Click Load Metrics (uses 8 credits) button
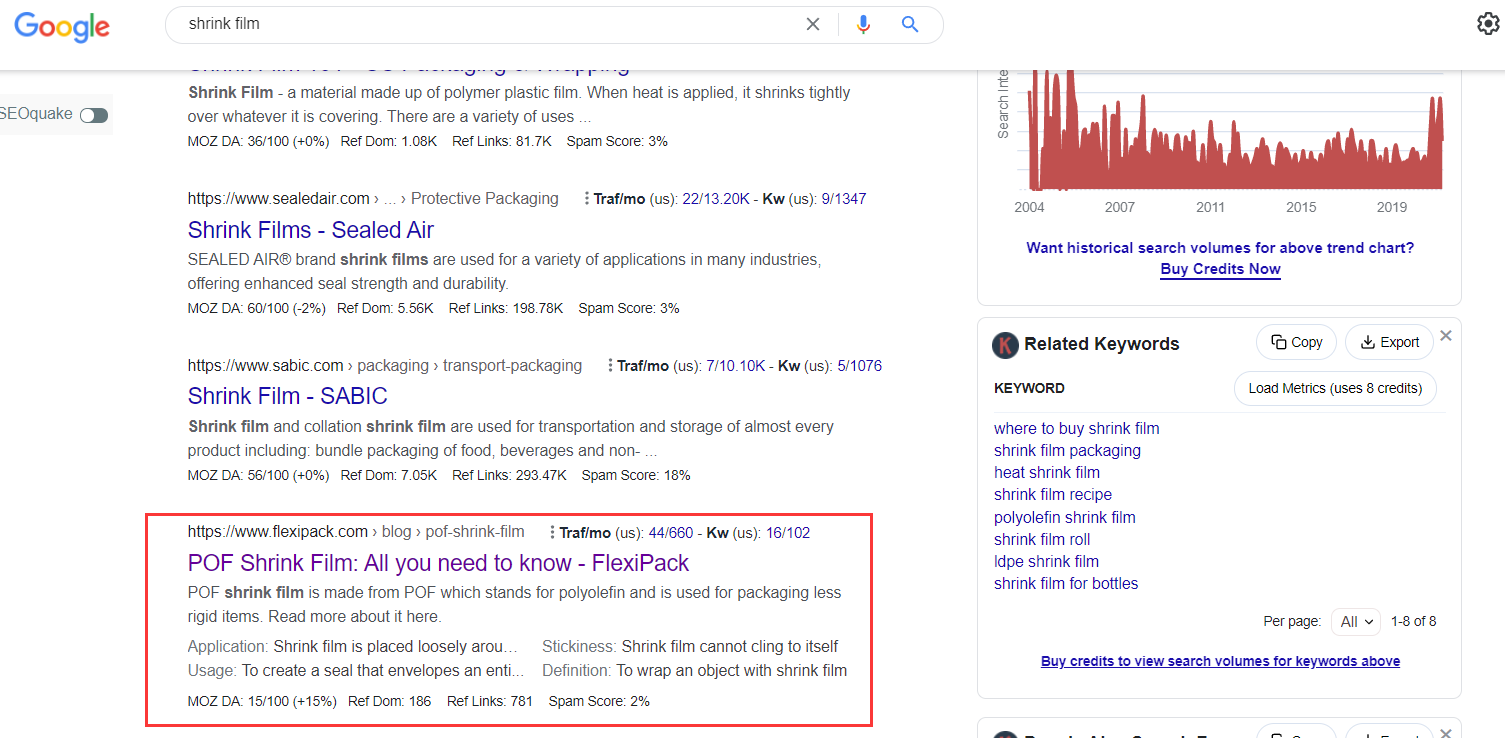This screenshot has width=1505, height=738. click(x=1335, y=388)
